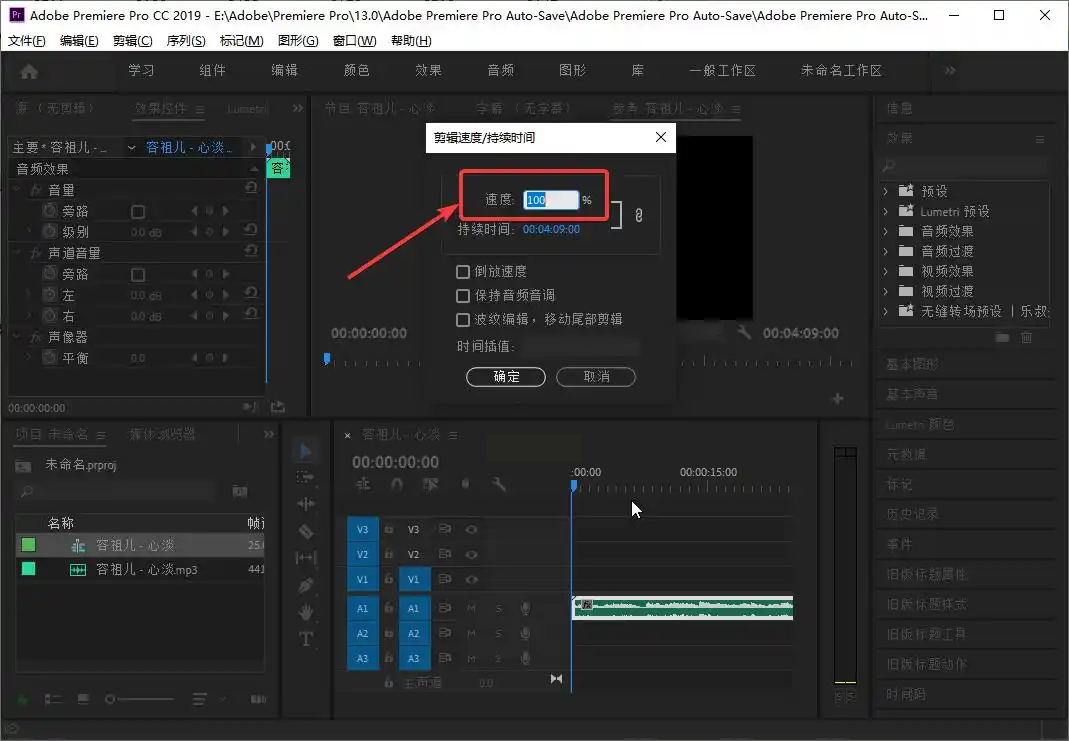Select the Selection tool in the timeline toolbar
1069x741 pixels.
coord(306,451)
